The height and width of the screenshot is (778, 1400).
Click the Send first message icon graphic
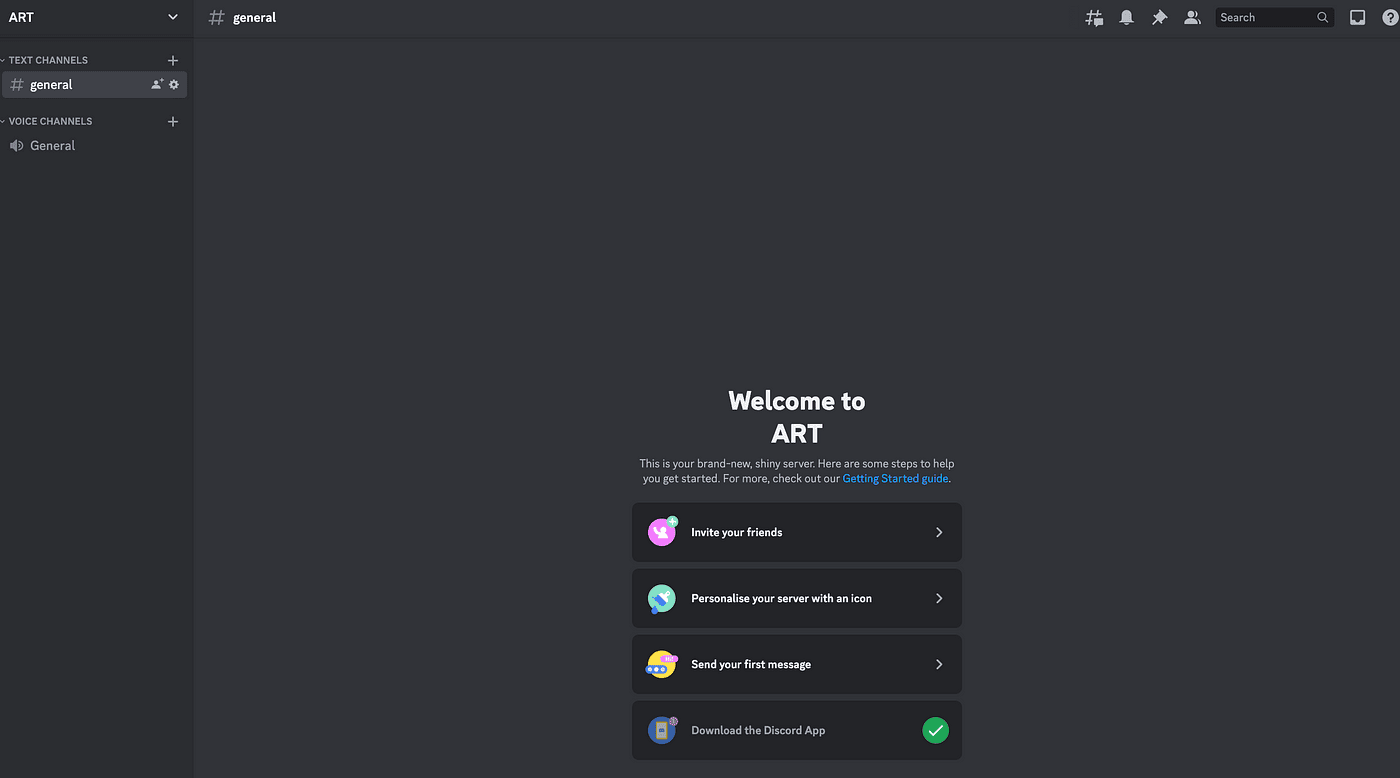pyautogui.click(x=662, y=664)
